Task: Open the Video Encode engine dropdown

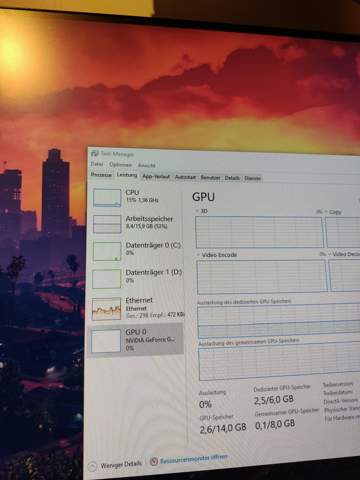Action: [199, 255]
